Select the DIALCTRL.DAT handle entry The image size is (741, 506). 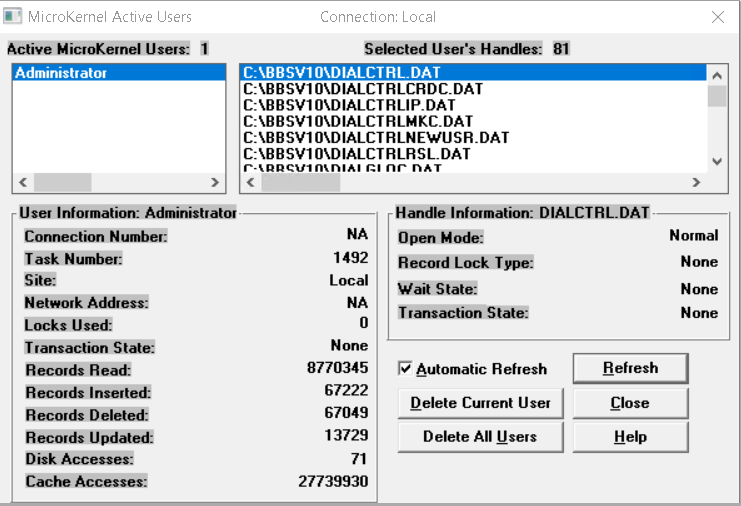point(342,73)
